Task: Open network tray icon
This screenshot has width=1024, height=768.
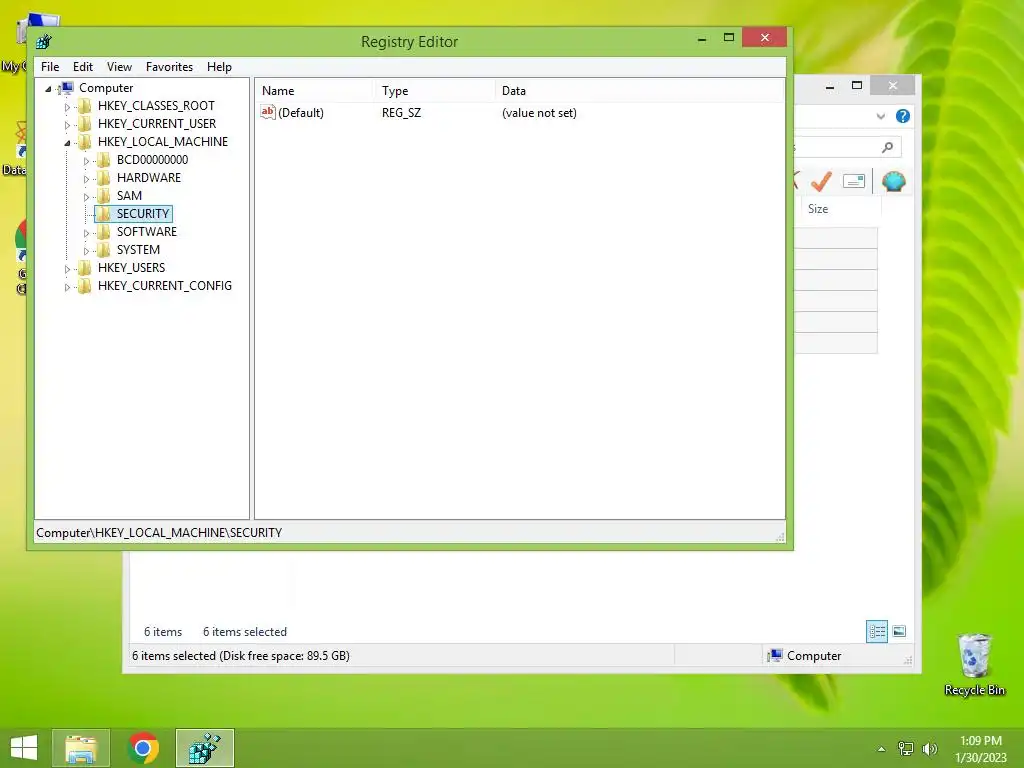Action: [x=906, y=749]
